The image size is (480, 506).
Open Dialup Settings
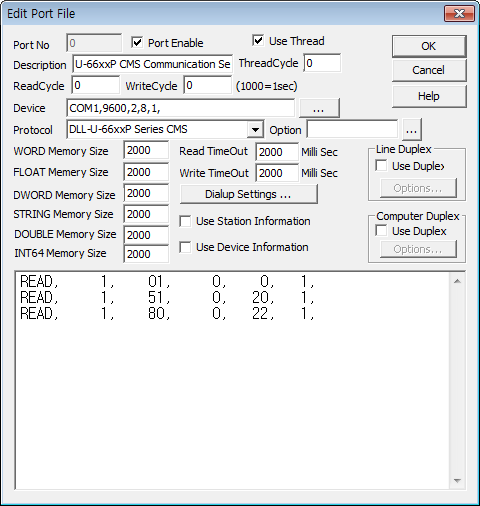click(x=248, y=194)
